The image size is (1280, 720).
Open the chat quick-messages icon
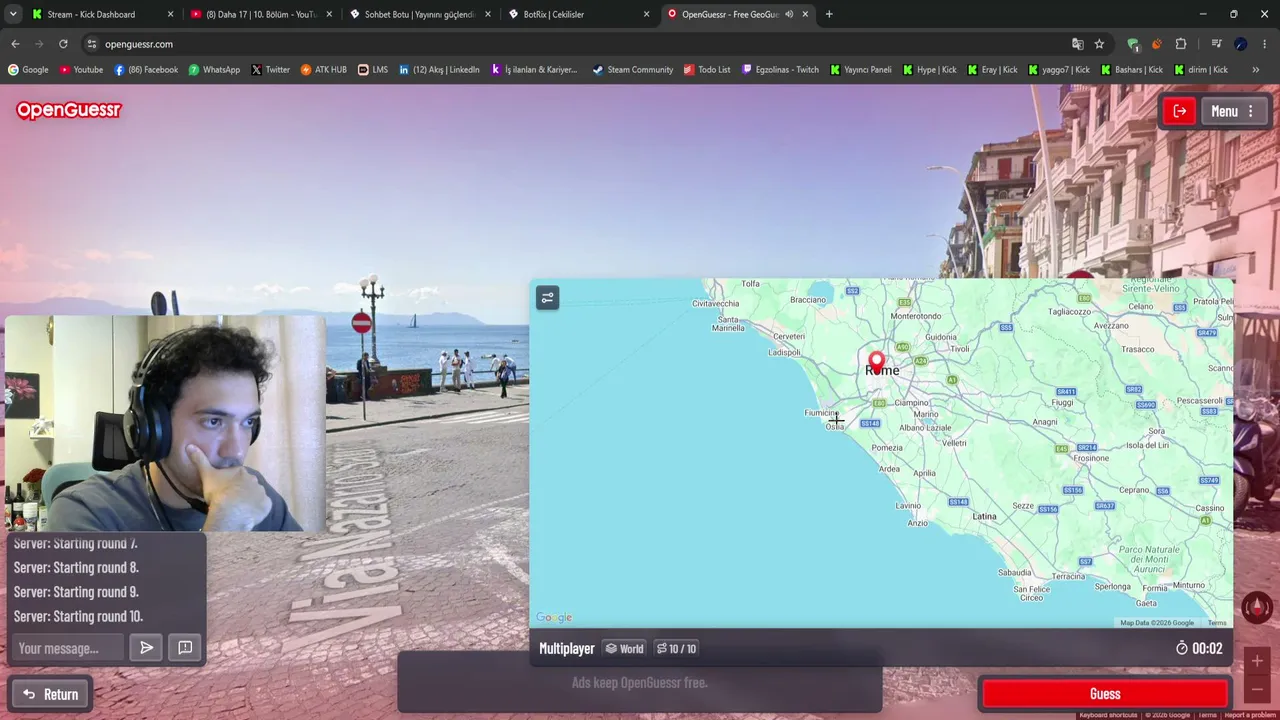pos(185,648)
